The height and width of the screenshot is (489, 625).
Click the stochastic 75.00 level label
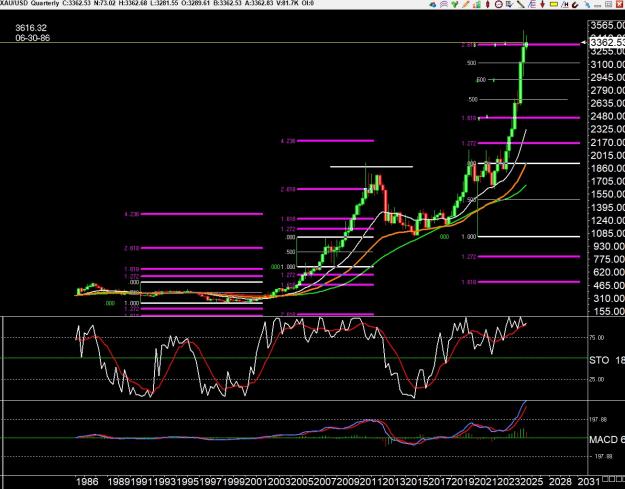597,338
